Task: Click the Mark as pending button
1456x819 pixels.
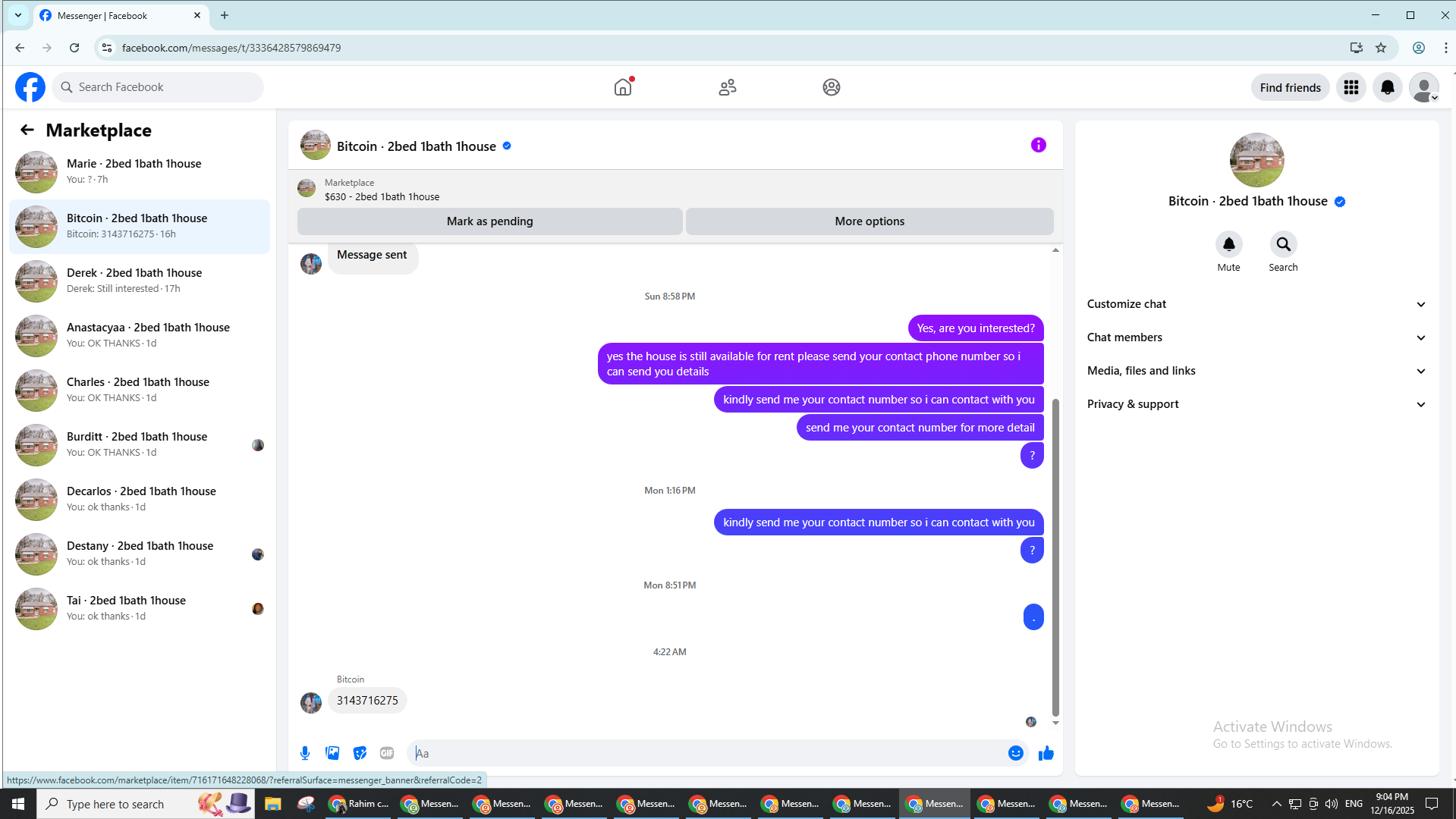Action: (489, 221)
